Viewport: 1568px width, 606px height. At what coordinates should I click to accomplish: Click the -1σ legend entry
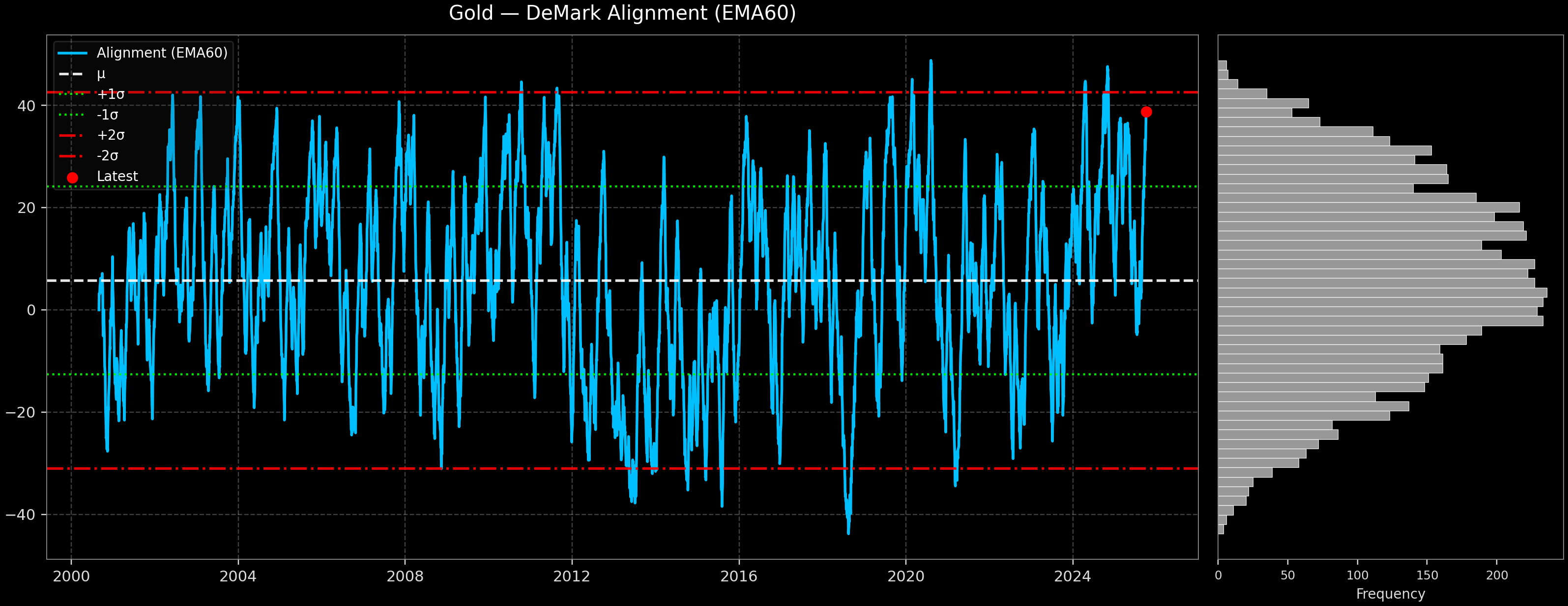pyautogui.click(x=107, y=115)
